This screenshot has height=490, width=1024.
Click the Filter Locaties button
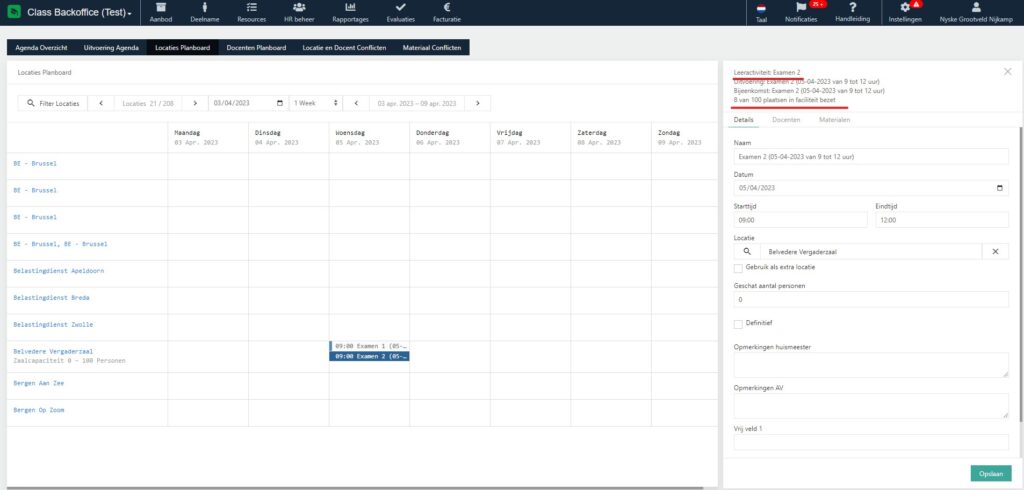[53, 103]
